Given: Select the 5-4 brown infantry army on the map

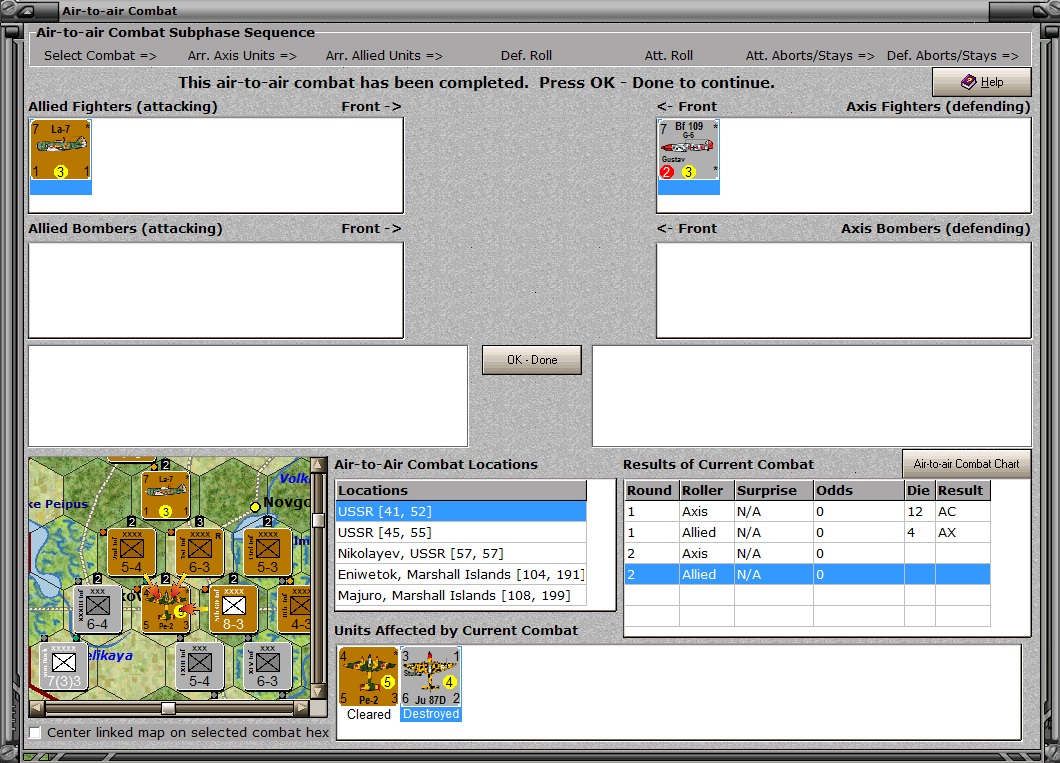Looking at the screenshot, I should [132, 551].
